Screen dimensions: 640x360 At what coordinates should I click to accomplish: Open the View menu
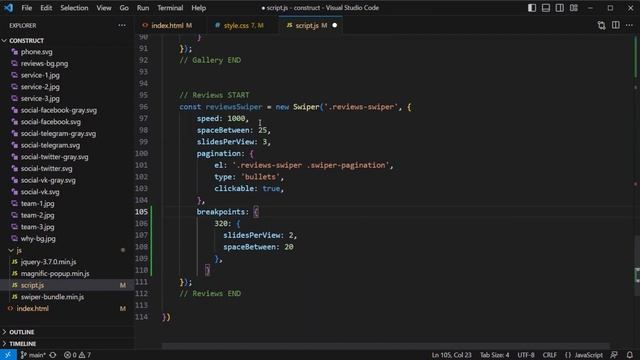[x=104, y=8]
